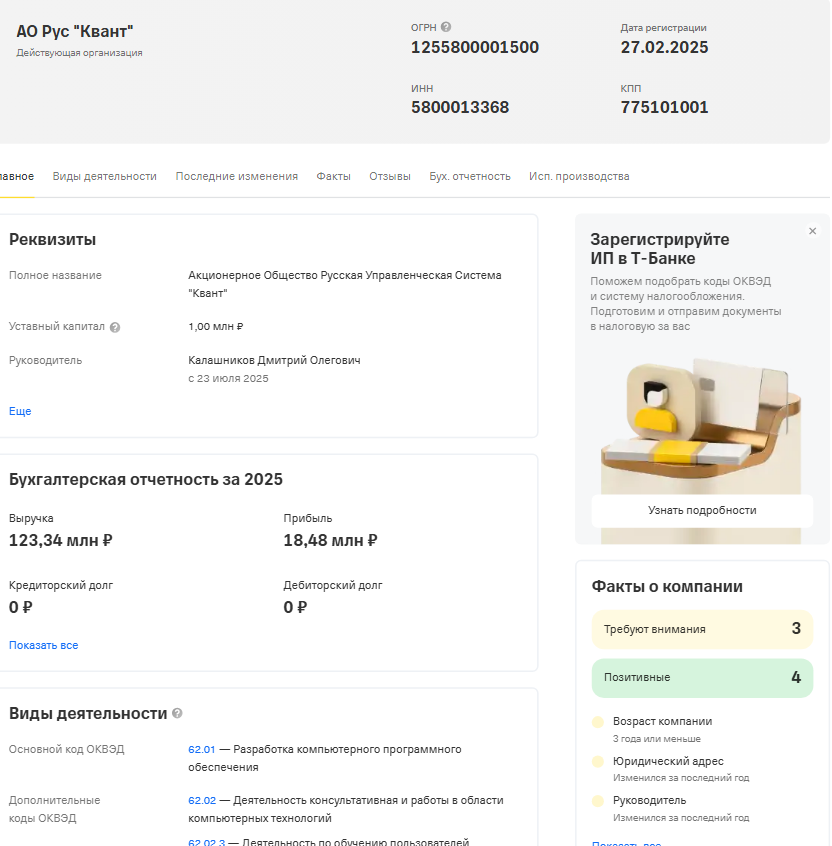The height and width of the screenshot is (846, 832).
Task: Switch to the Бух. отчетность tab
Action: point(469,176)
